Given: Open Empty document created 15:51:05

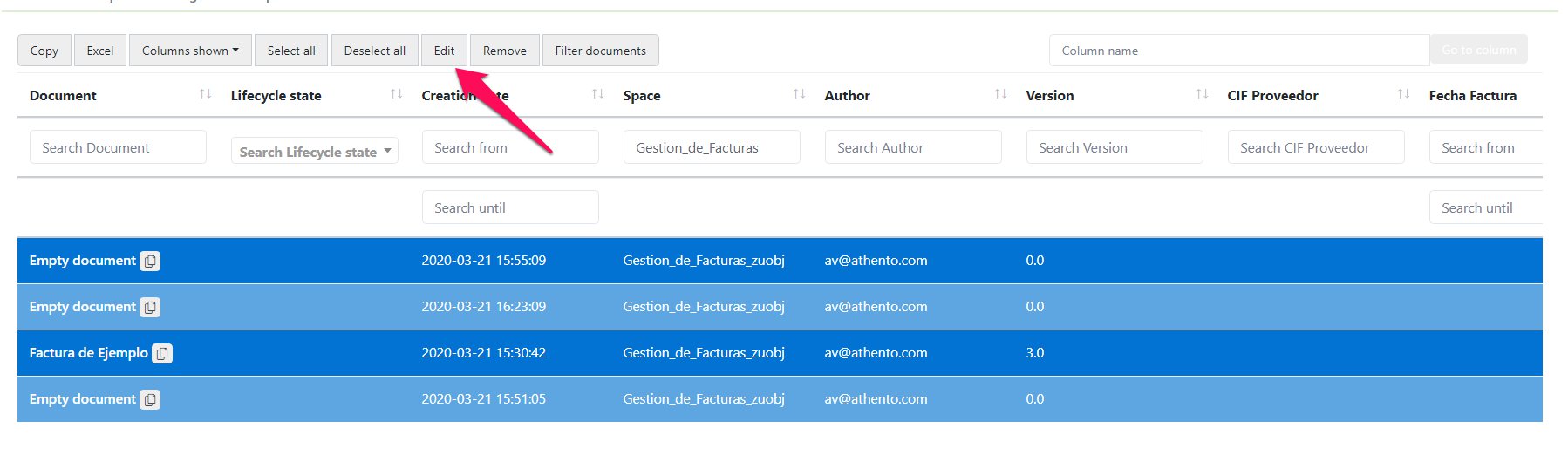Looking at the screenshot, I should tap(83, 399).
